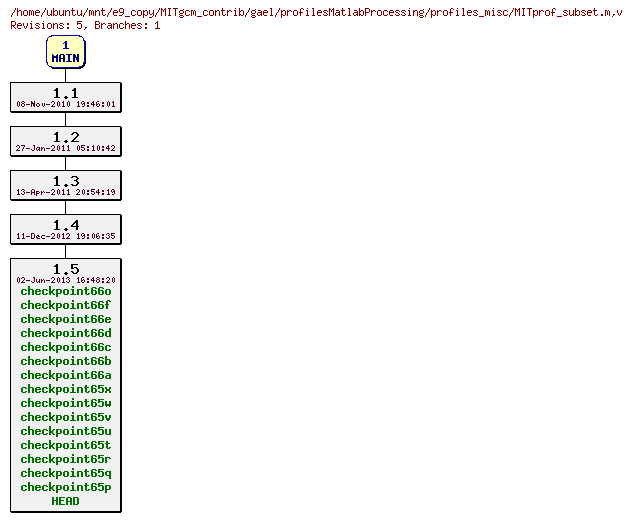Select tag checkpoint66f
This screenshot has width=632, height=521.
(x=65, y=305)
